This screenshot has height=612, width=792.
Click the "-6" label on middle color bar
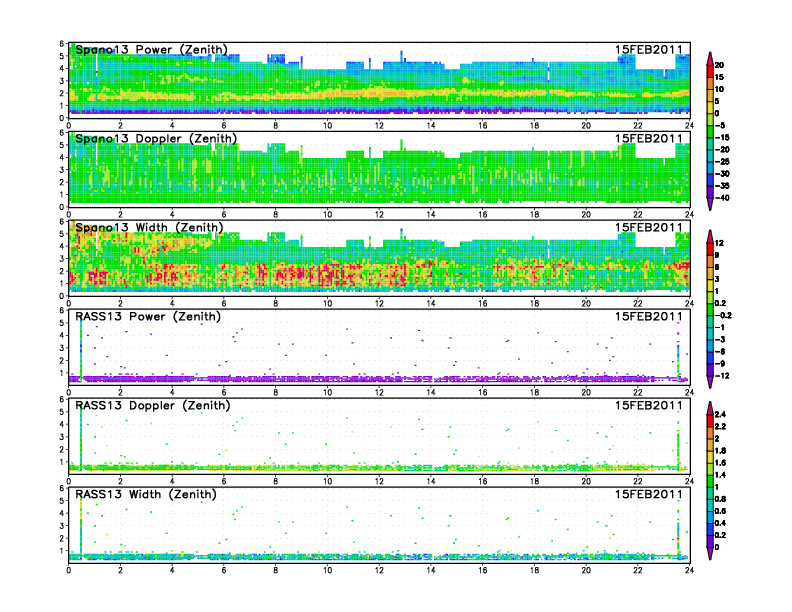coord(720,351)
